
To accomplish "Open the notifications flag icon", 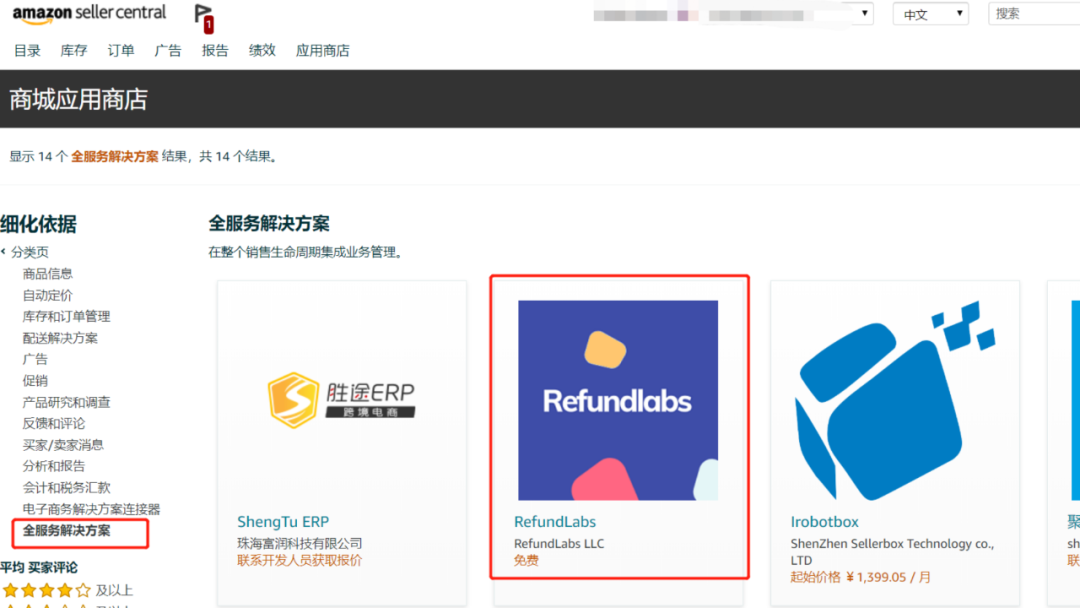I will click(x=204, y=18).
